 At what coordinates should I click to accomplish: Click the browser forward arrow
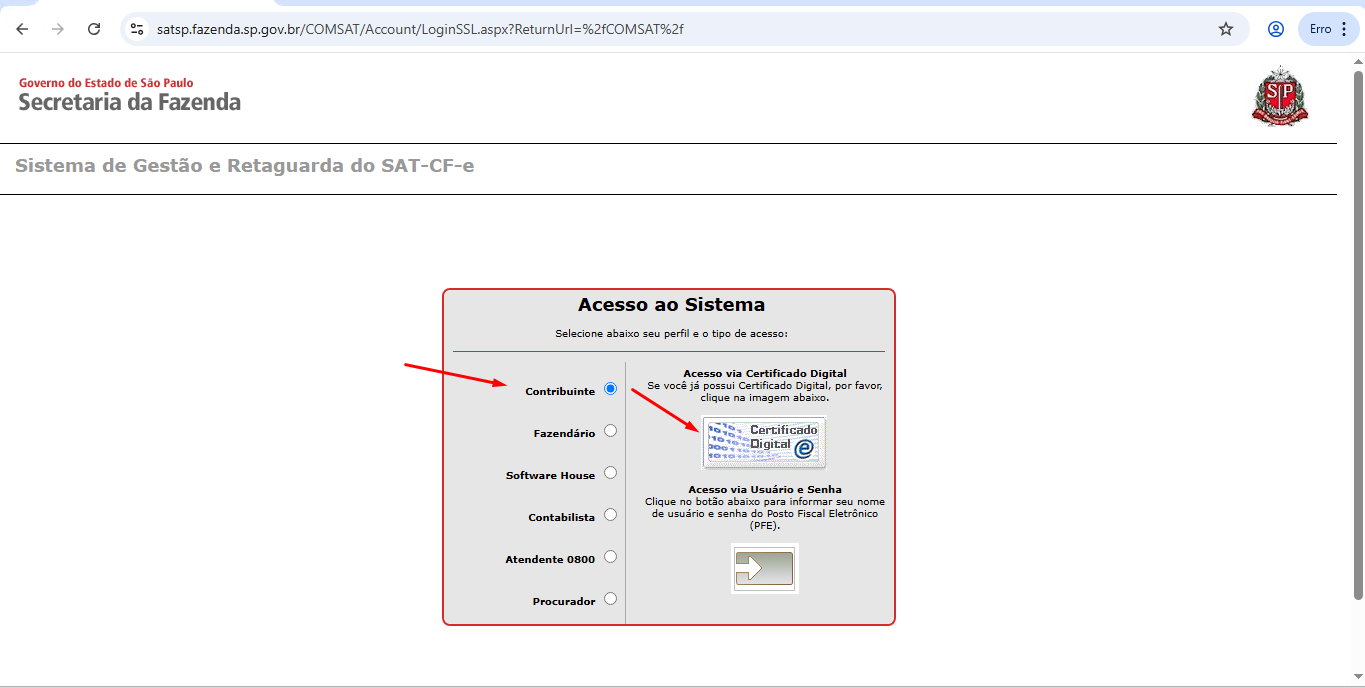tap(58, 29)
